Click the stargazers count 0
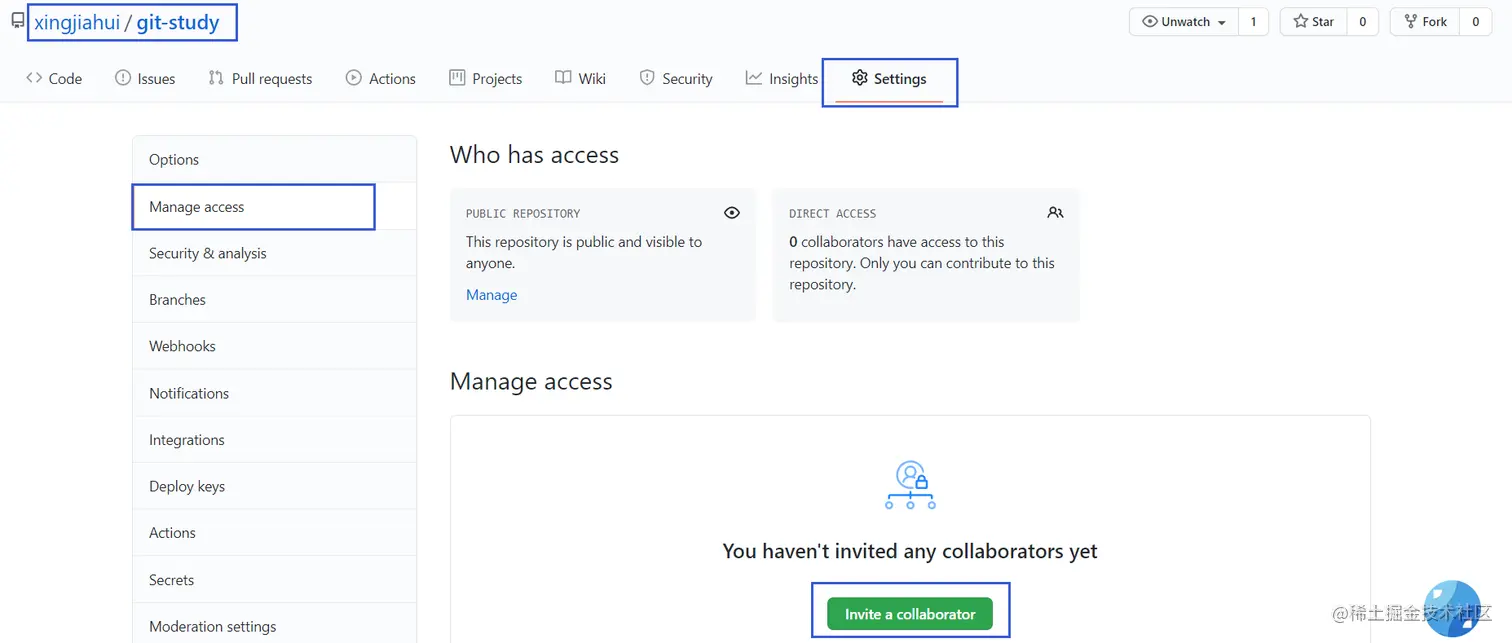The image size is (1512, 643). 1362,21
